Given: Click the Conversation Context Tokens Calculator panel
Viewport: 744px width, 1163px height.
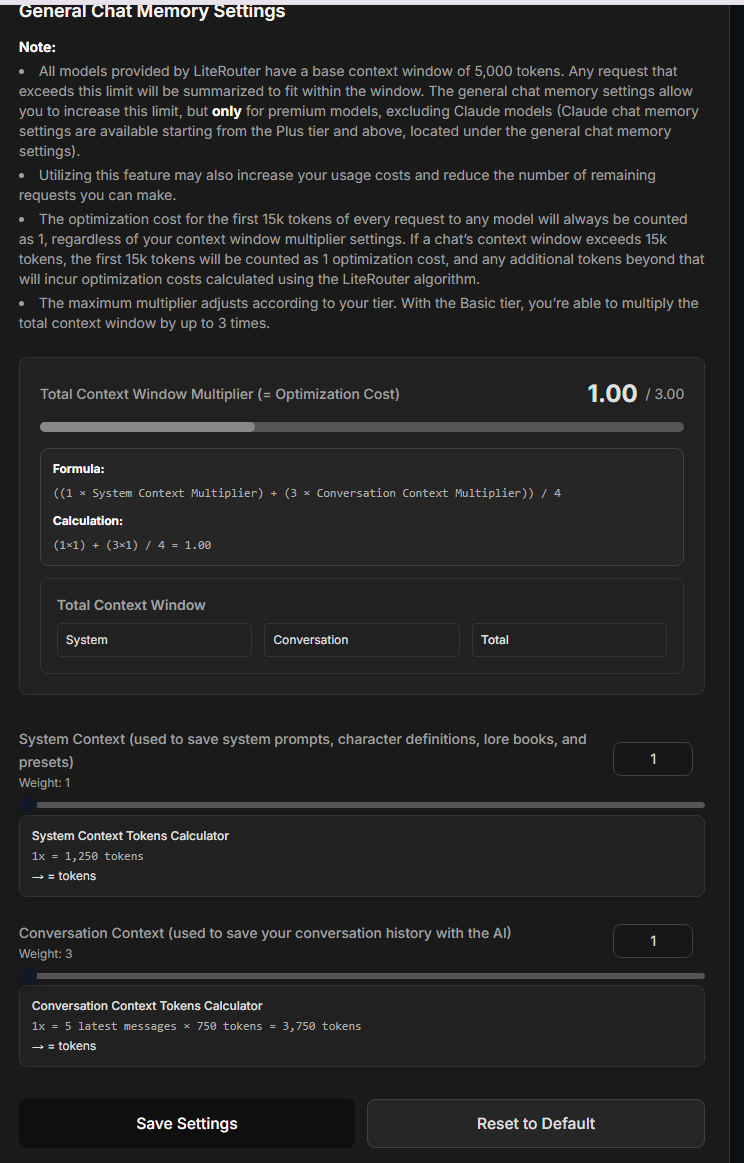Looking at the screenshot, I should tap(360, 1025).
